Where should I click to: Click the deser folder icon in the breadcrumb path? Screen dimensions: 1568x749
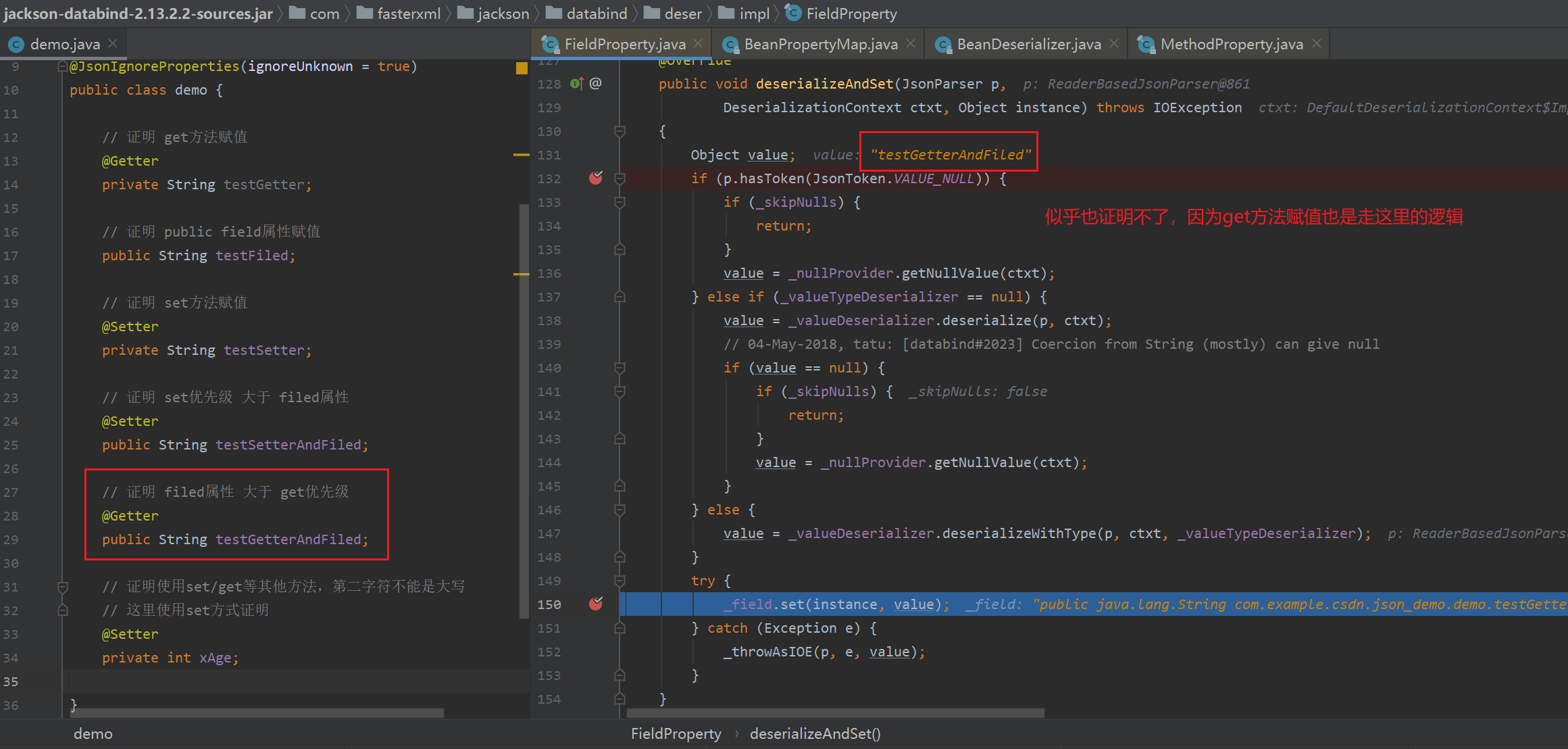652,13
